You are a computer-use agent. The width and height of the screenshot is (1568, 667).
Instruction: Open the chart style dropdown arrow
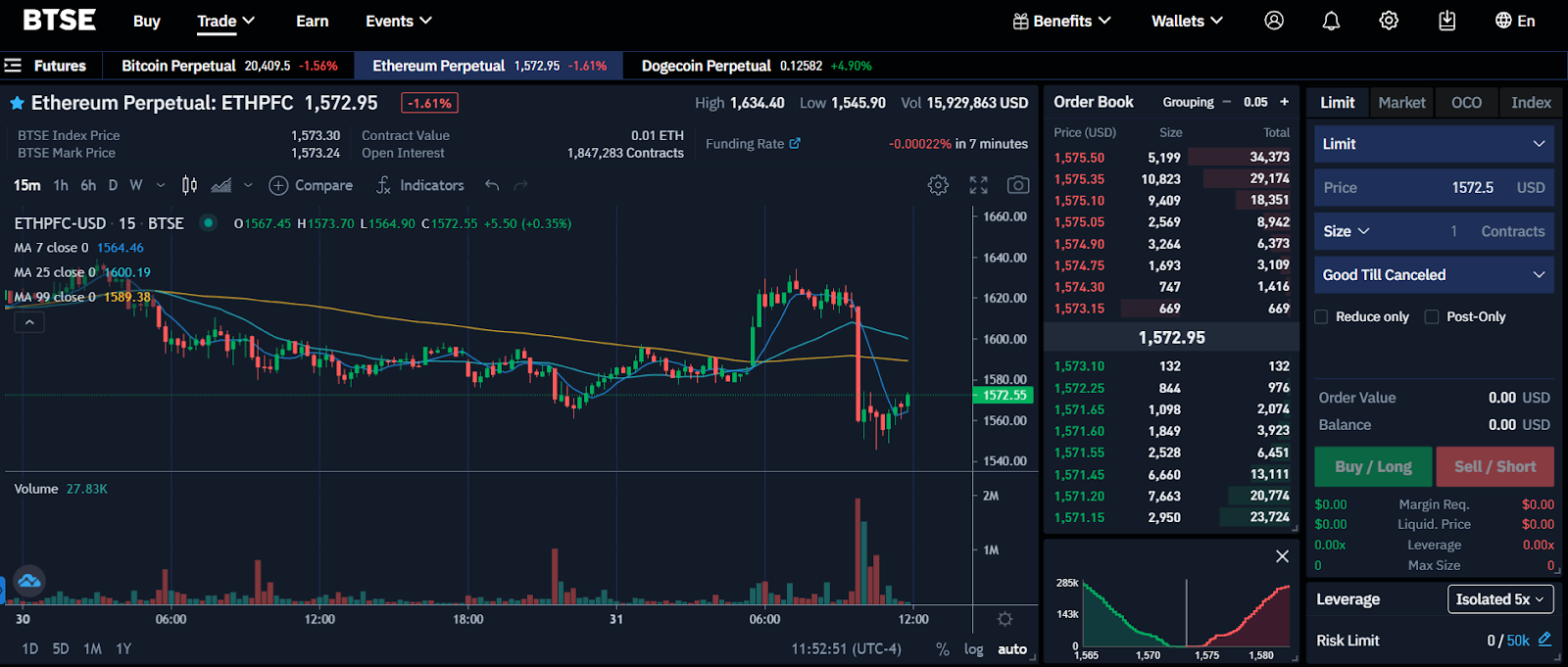tap(248, 185)
